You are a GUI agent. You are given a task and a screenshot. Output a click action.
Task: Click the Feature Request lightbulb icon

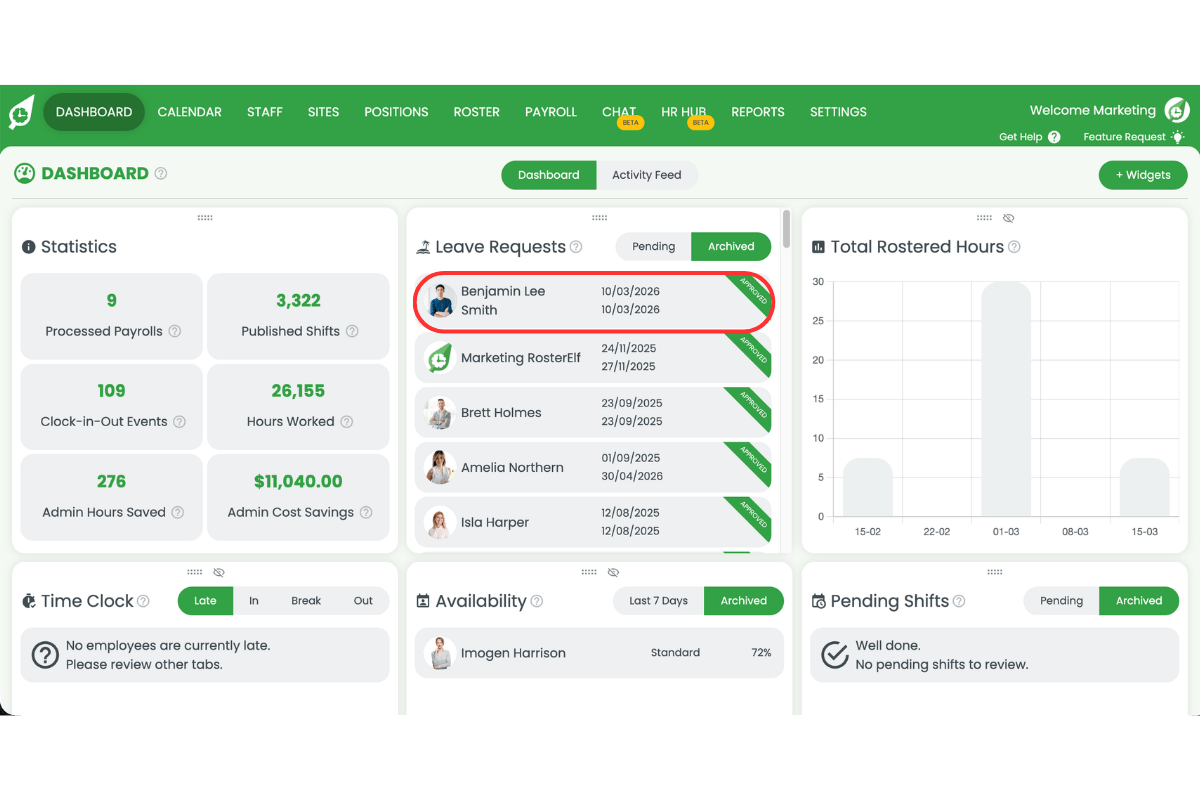1178,137
